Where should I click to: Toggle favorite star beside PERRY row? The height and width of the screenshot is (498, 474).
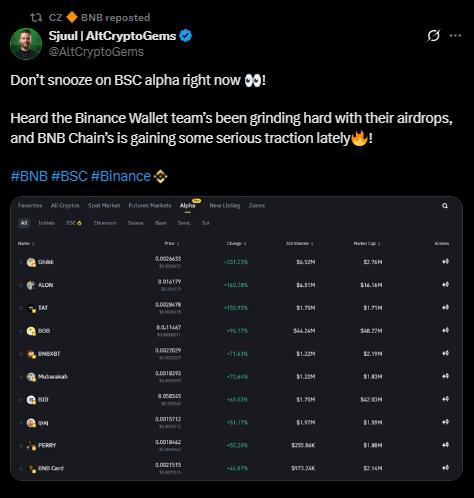[x=21, y=446]
